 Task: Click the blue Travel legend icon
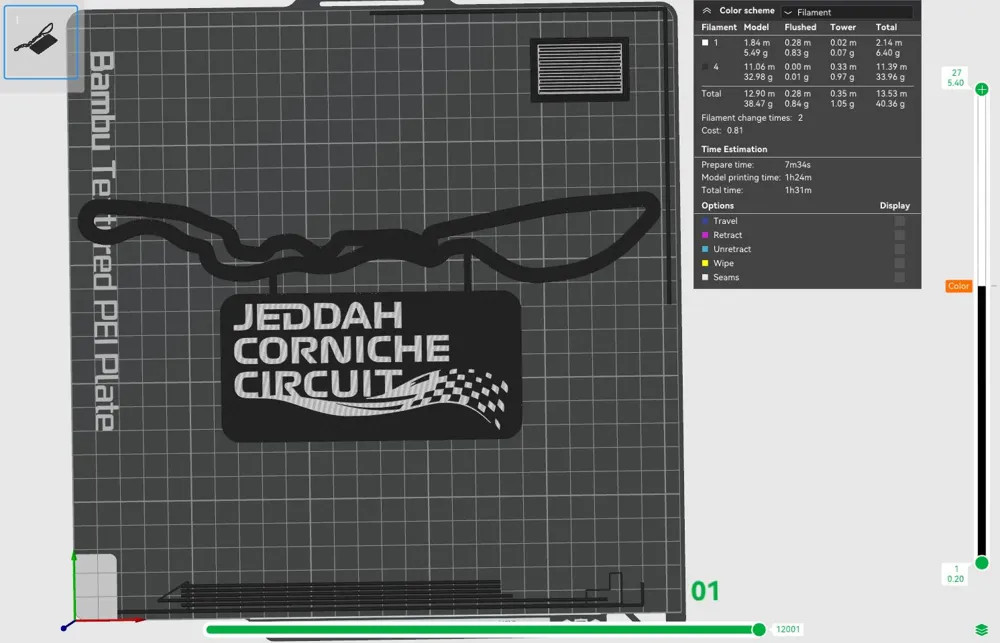[705, 221]
